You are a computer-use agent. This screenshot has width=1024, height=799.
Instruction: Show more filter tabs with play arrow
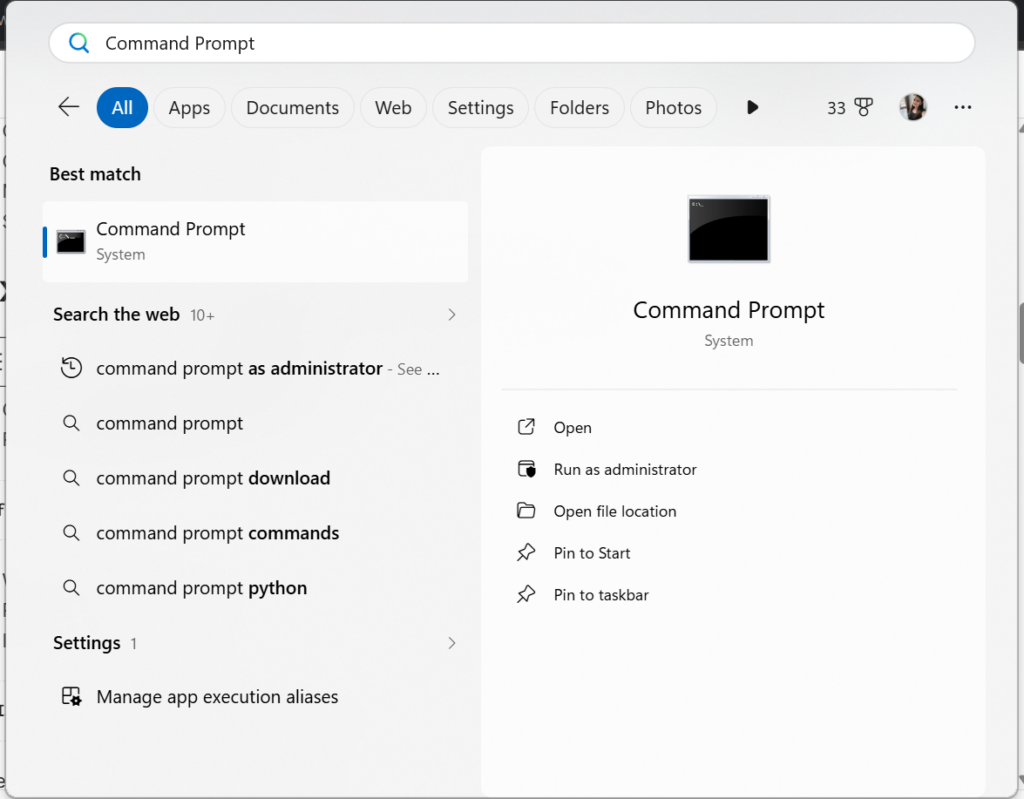point(752,107)
